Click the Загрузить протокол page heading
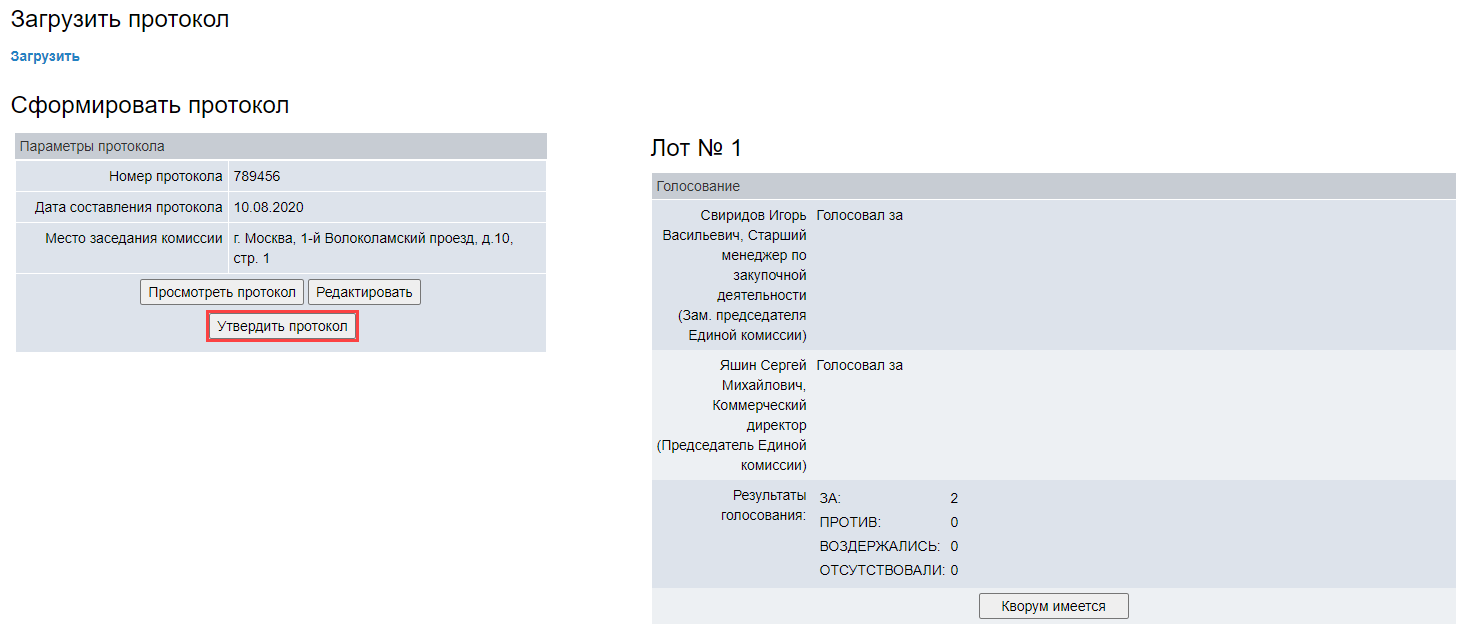 (x=120, y=19)
